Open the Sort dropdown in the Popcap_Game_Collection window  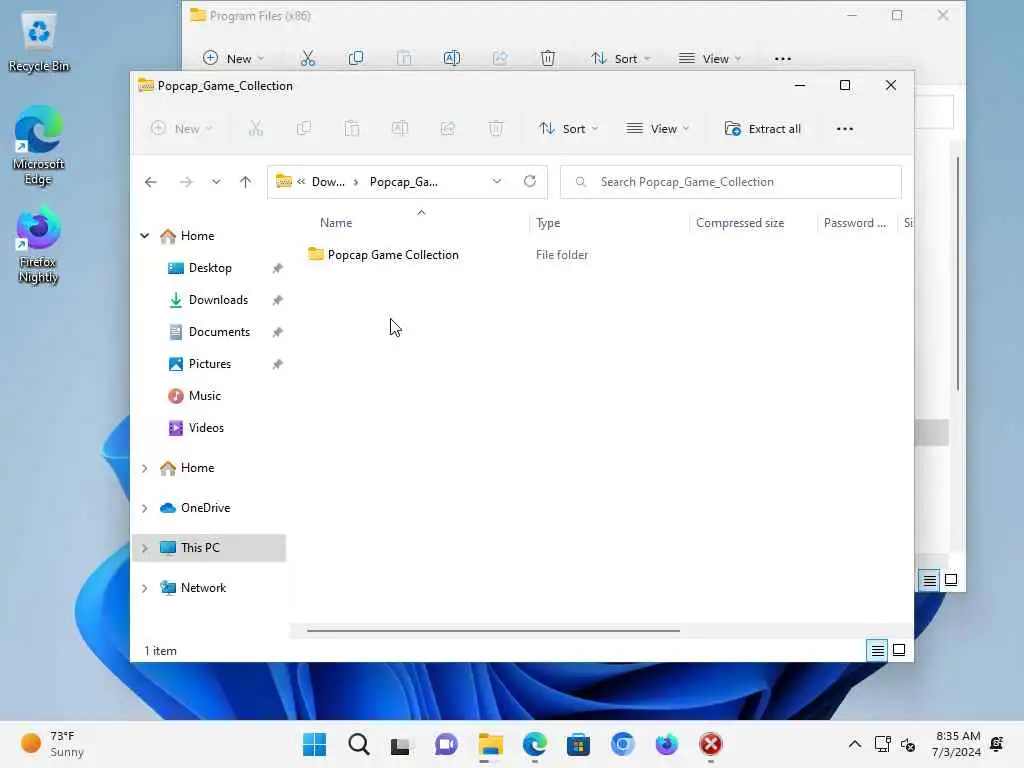[x=568, y=129]
